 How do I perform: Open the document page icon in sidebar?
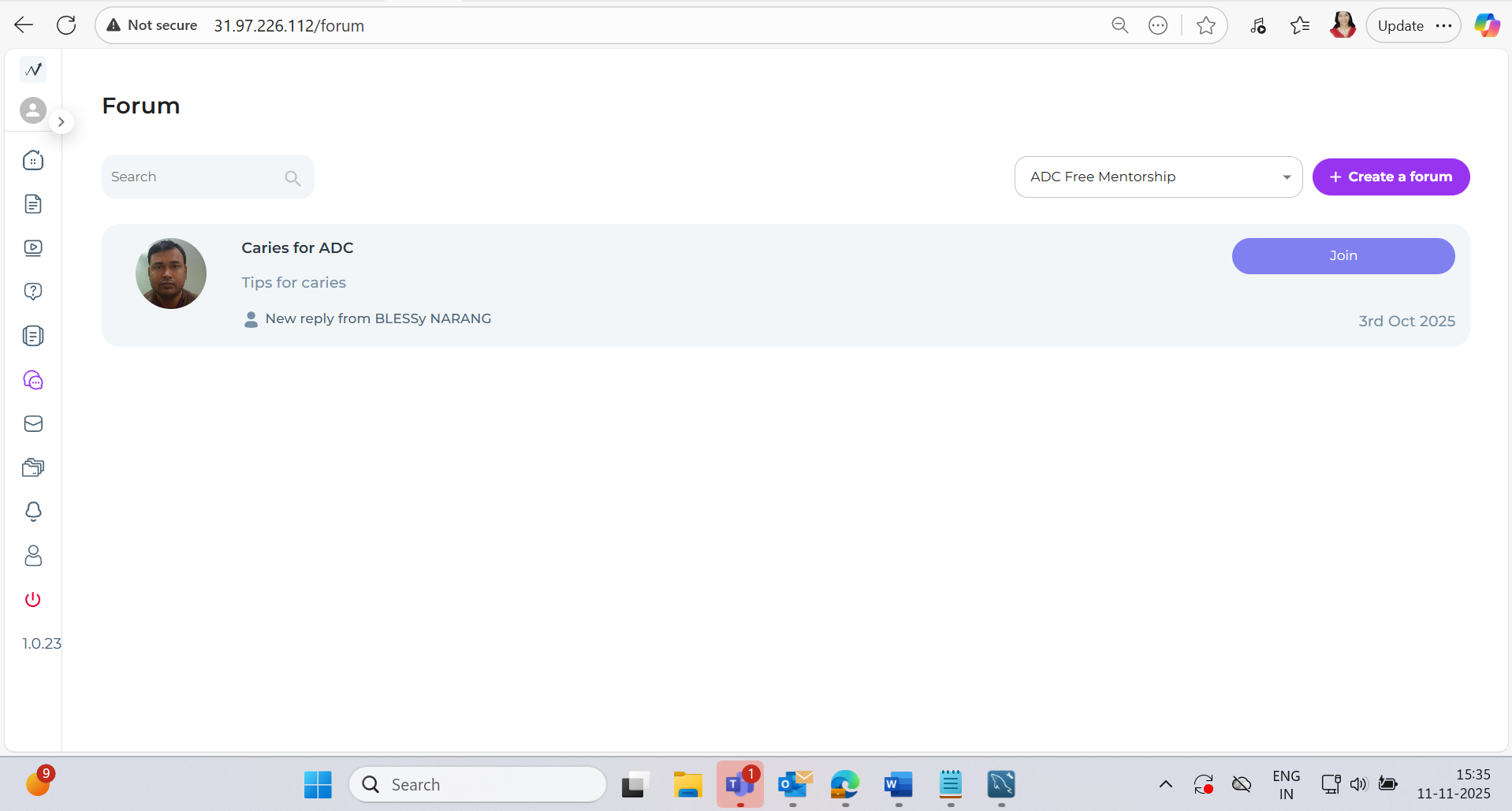point(33,204)
